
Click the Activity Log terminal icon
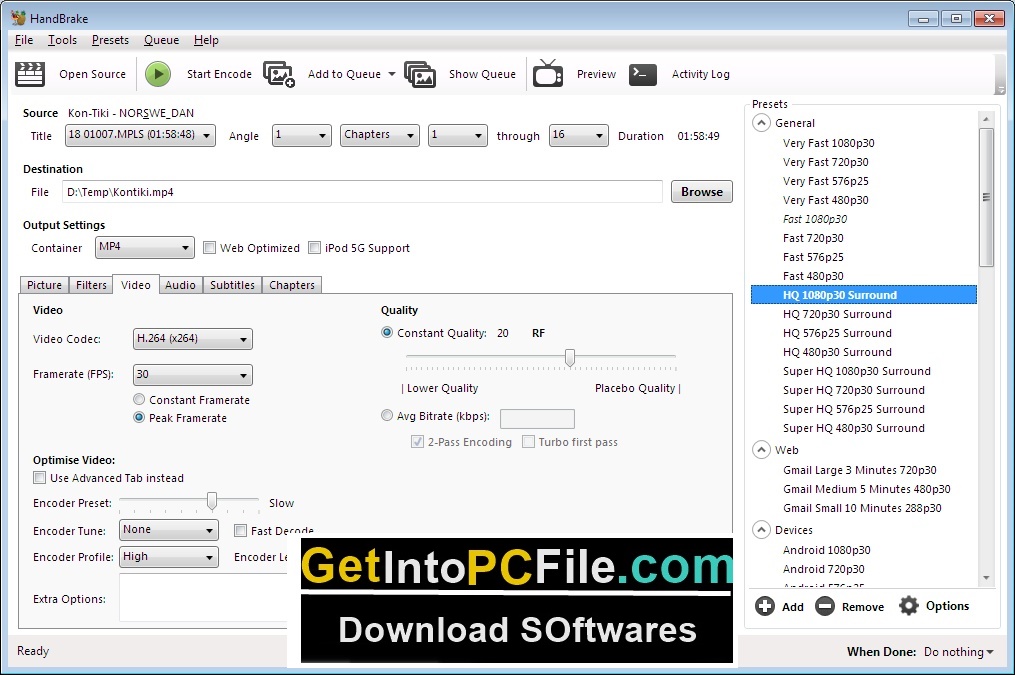(x=643, y=74)
